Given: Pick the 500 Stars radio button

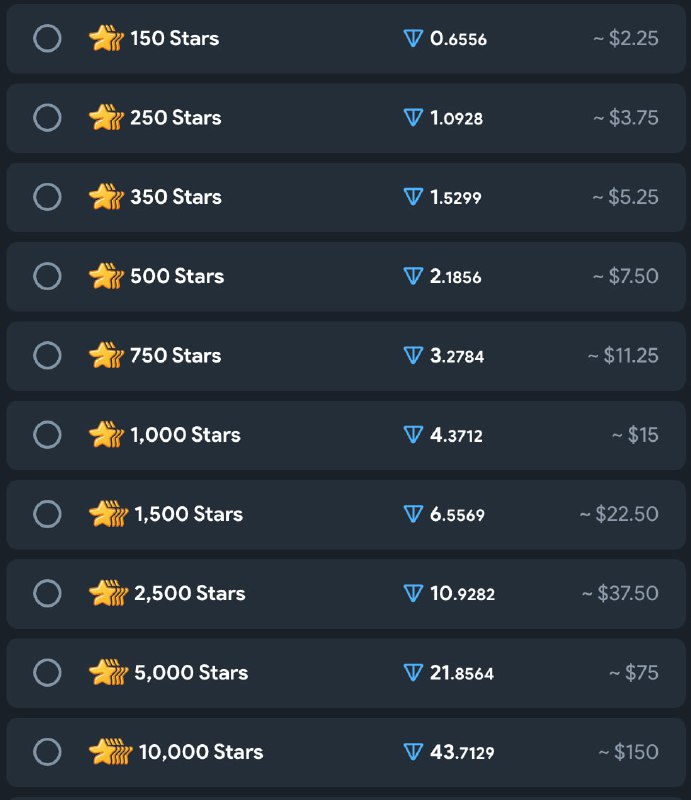Looking at the screenshot, I should [x=47, y=276].
